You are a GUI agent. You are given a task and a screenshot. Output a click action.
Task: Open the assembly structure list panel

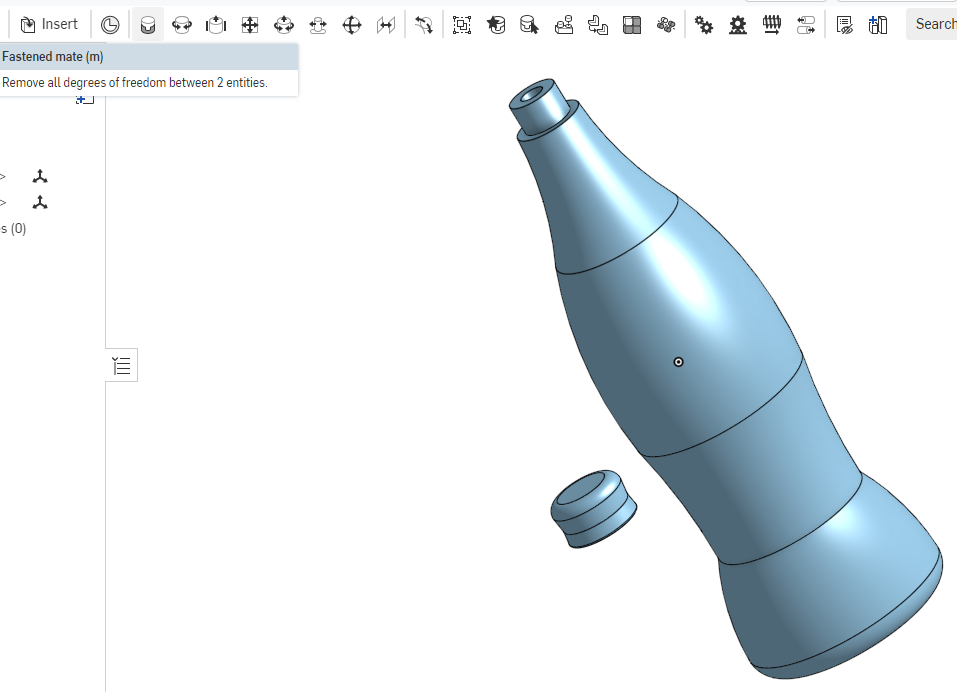tap(121, 364)
